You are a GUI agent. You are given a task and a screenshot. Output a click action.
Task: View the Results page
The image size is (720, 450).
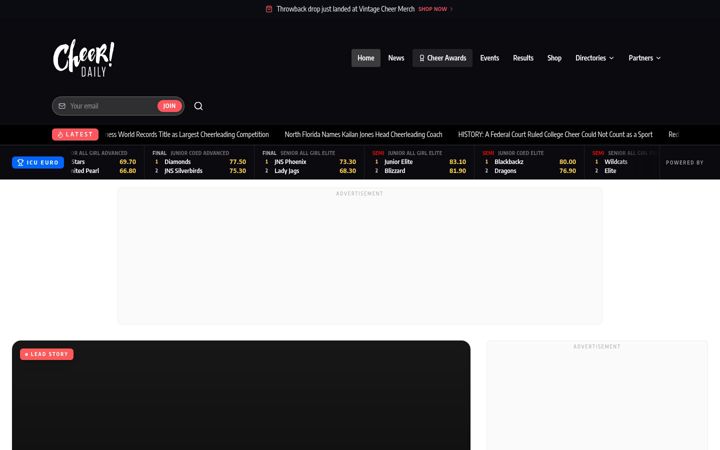523,58
